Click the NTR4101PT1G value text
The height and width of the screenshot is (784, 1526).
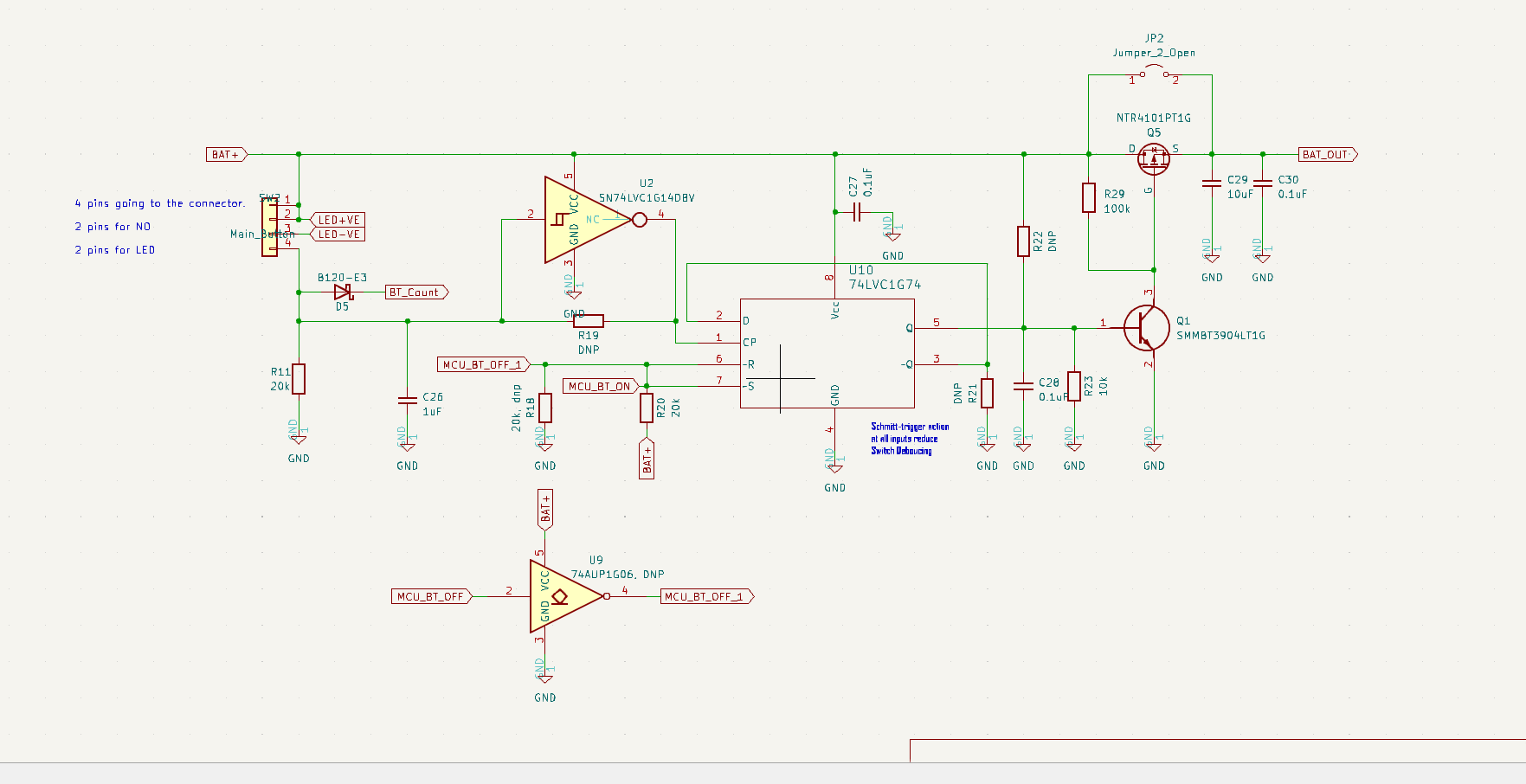click(1154, 118)
